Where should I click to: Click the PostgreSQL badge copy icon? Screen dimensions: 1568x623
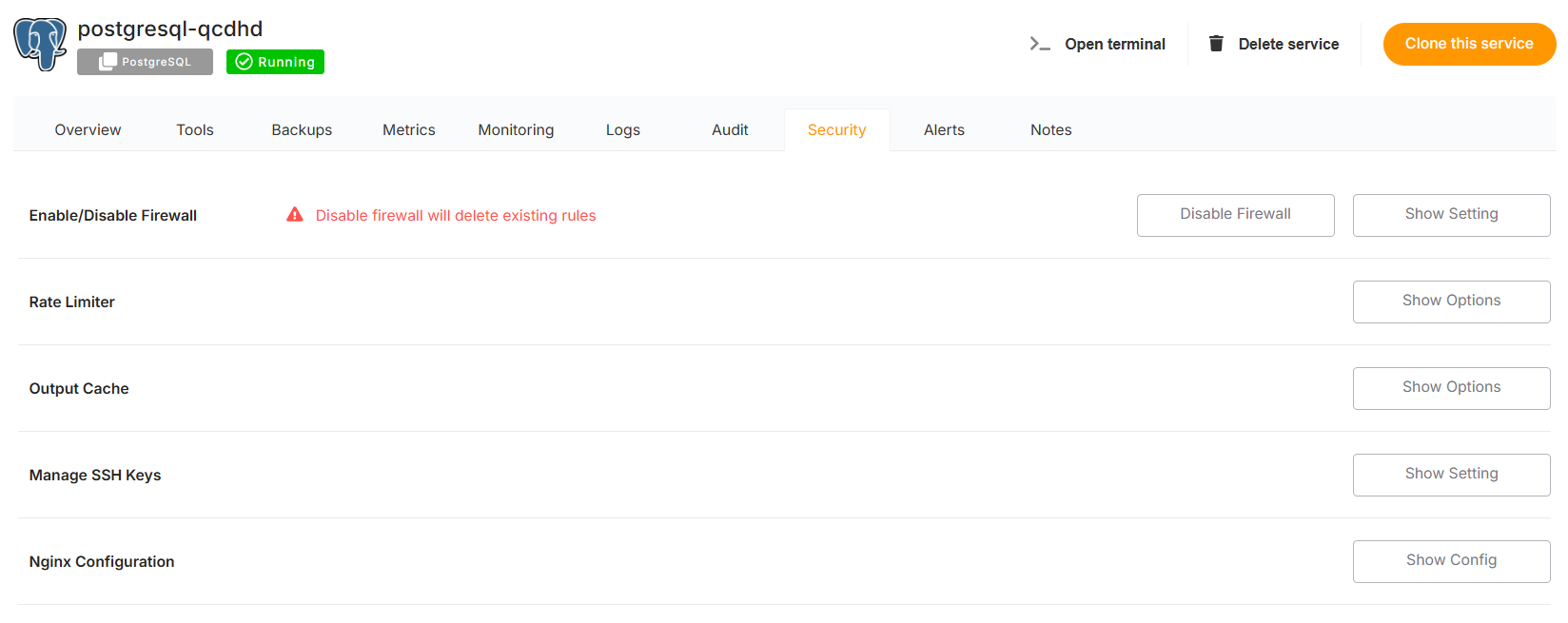point(108,62)
